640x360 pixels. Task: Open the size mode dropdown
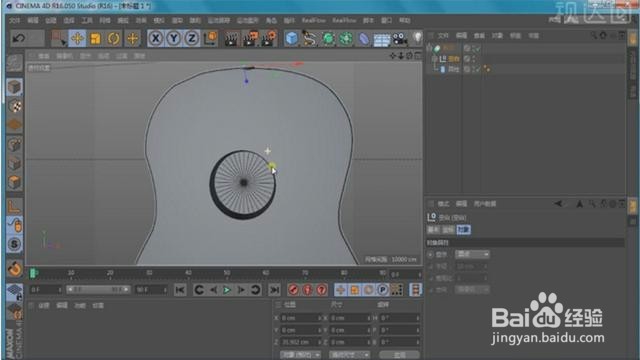[349, 354]
